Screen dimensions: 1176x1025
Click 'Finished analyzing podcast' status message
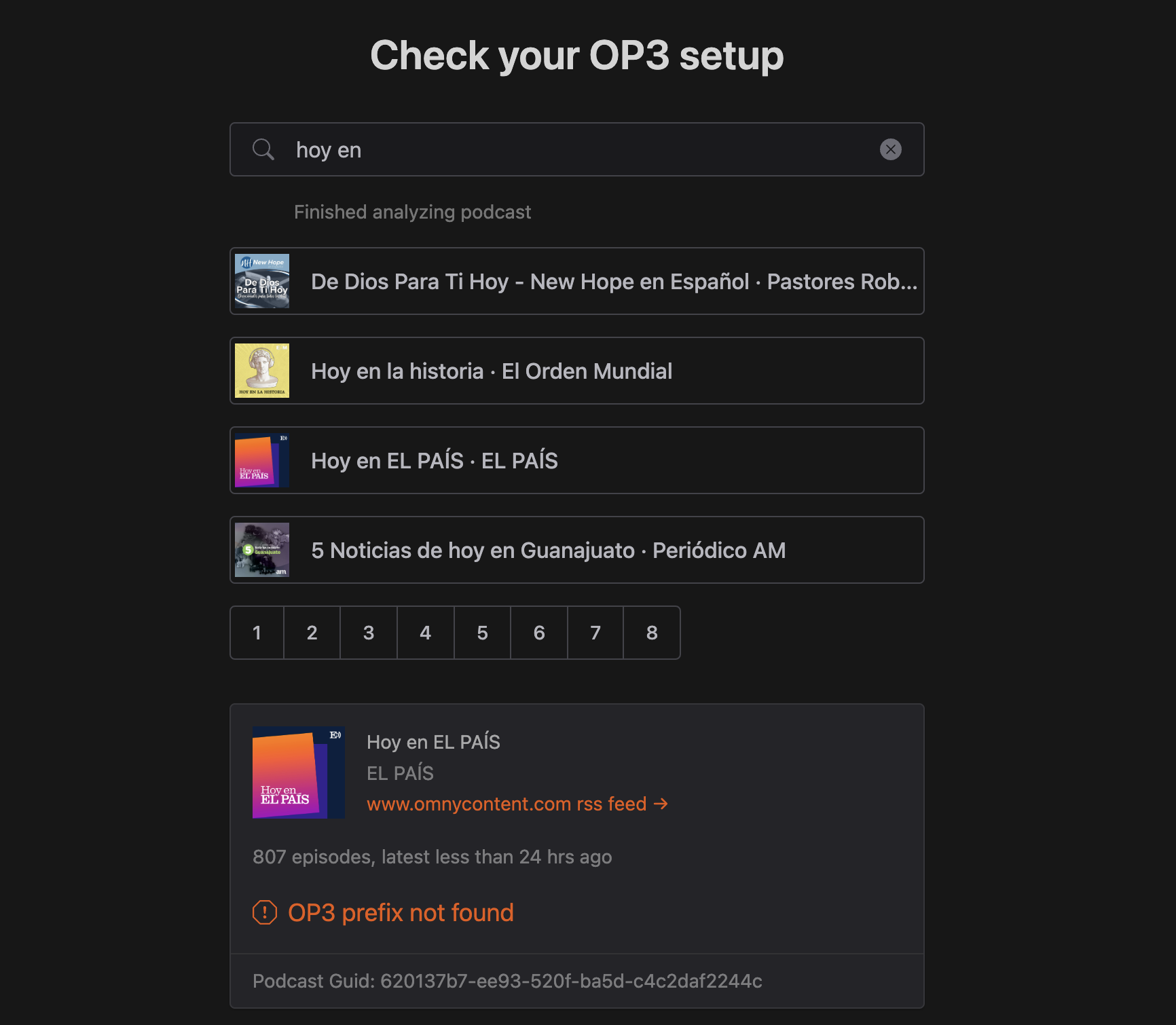412,212
